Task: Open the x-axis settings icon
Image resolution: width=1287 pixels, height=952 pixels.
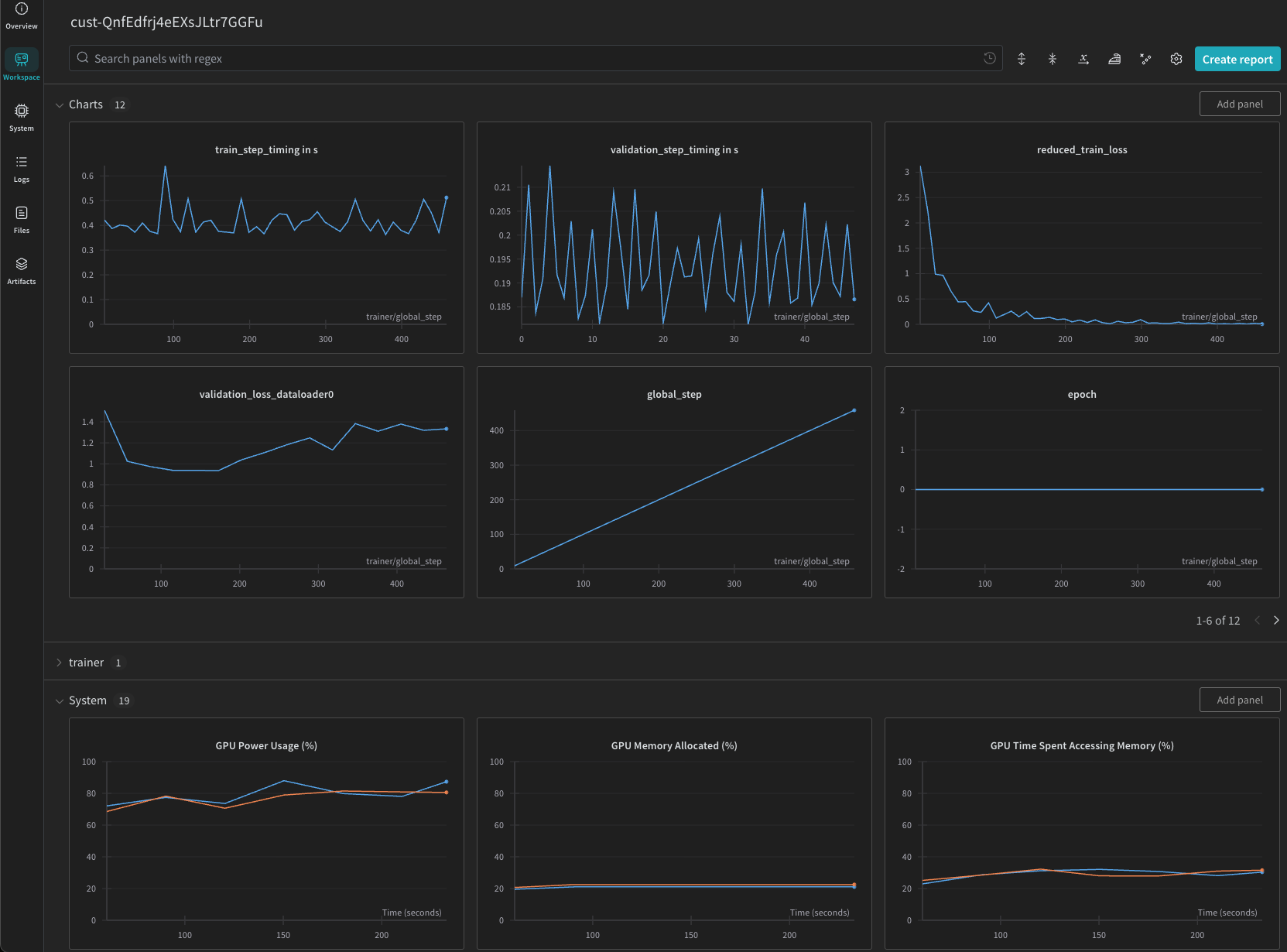Action: click(1083, 59)
